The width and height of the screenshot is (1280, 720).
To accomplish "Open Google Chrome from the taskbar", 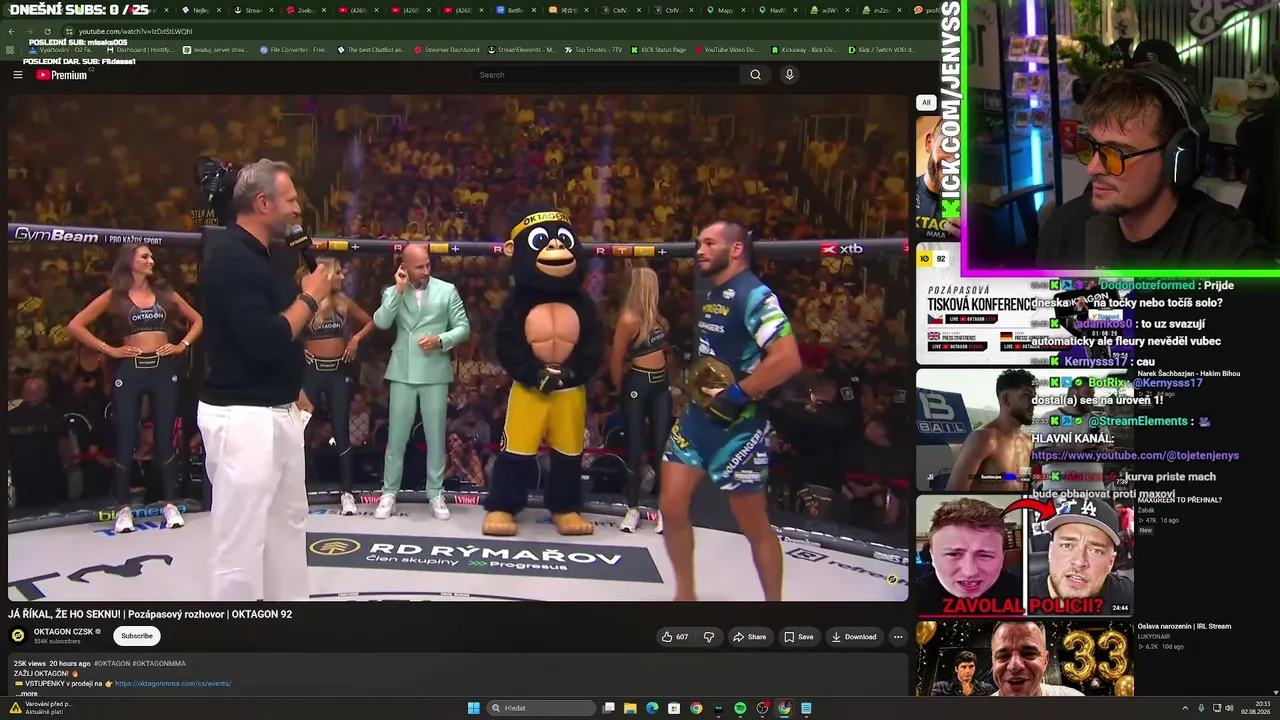I will 696,708.
